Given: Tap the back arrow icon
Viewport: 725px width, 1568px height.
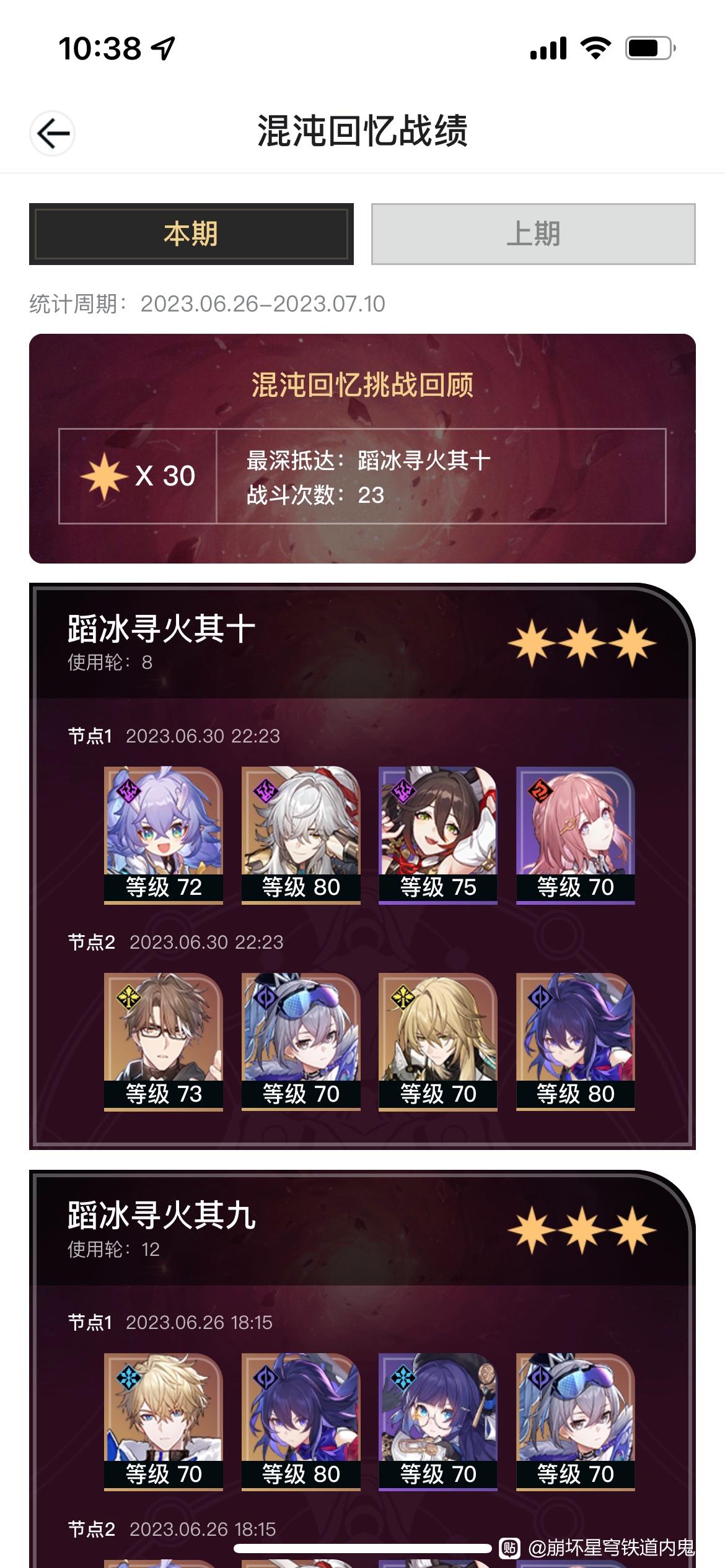Looking at the screenshot, I should (53, 133).
